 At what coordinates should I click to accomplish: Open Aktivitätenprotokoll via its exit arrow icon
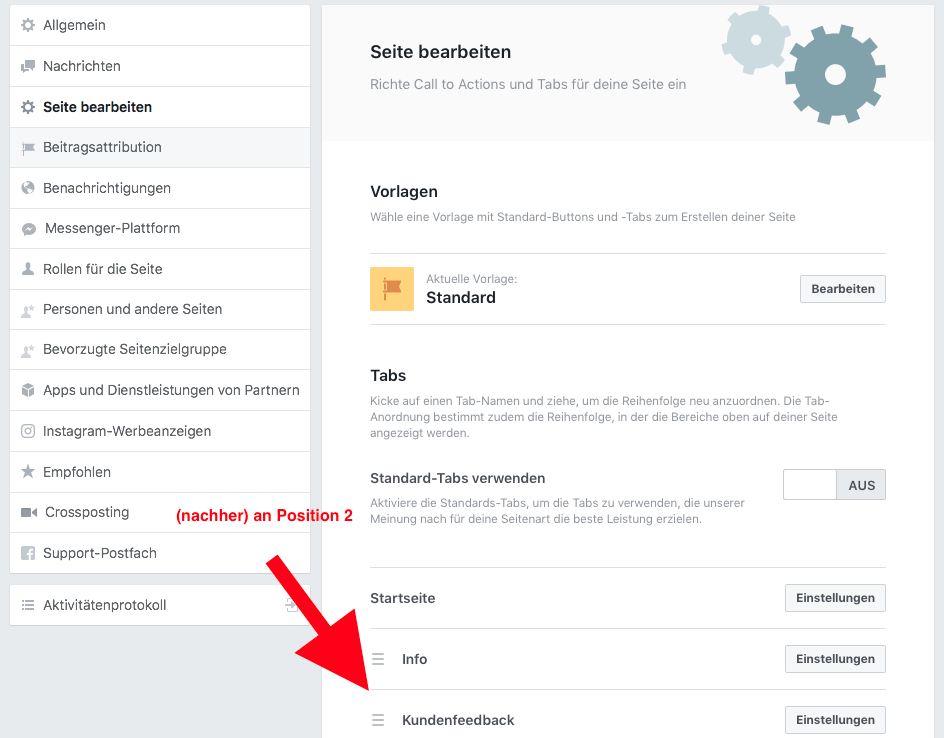(291, 605)
